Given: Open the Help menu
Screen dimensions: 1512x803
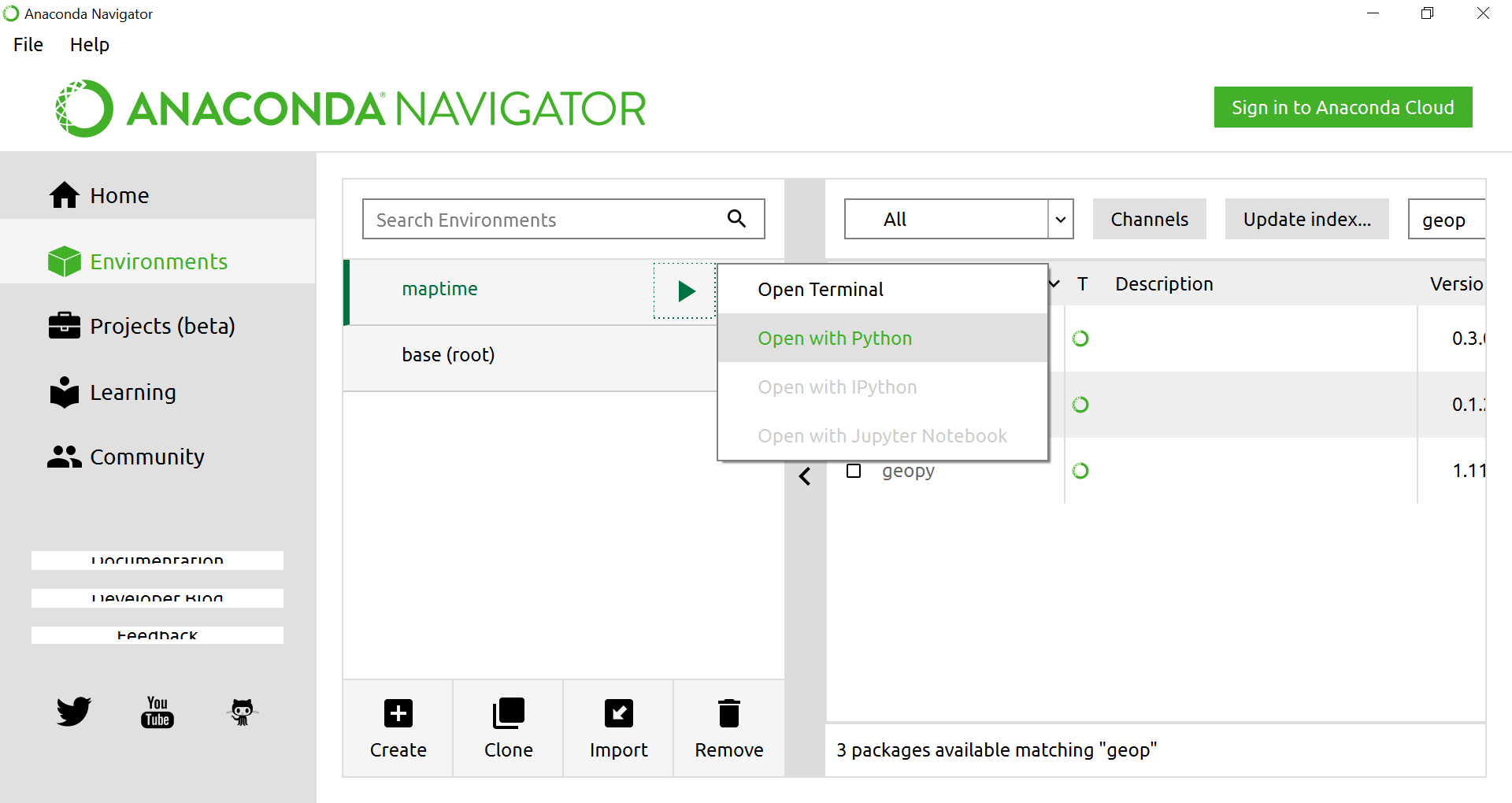Looking at the screenshot, I should pyautogui.click(x=90, y=45).
